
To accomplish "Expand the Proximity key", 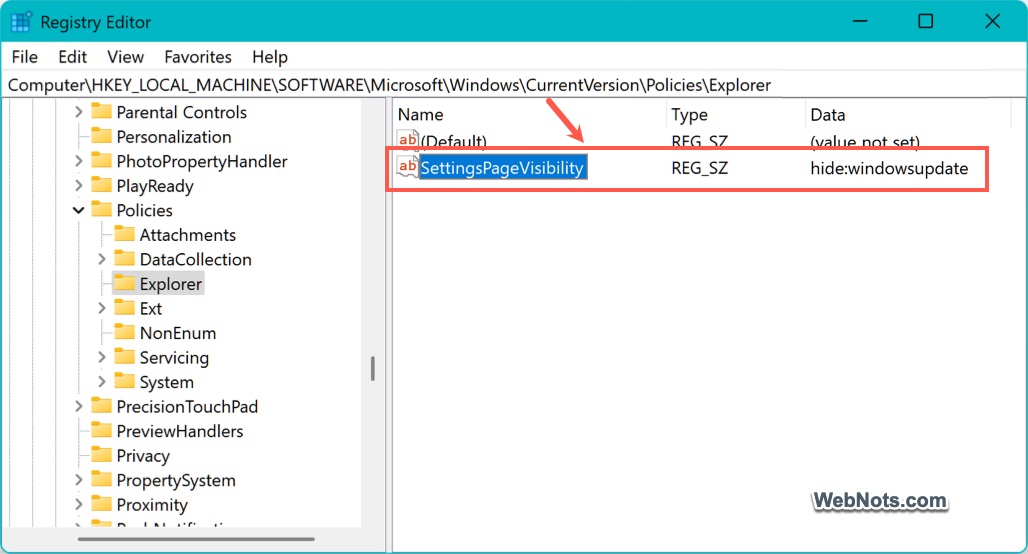I will click(79, 504).
